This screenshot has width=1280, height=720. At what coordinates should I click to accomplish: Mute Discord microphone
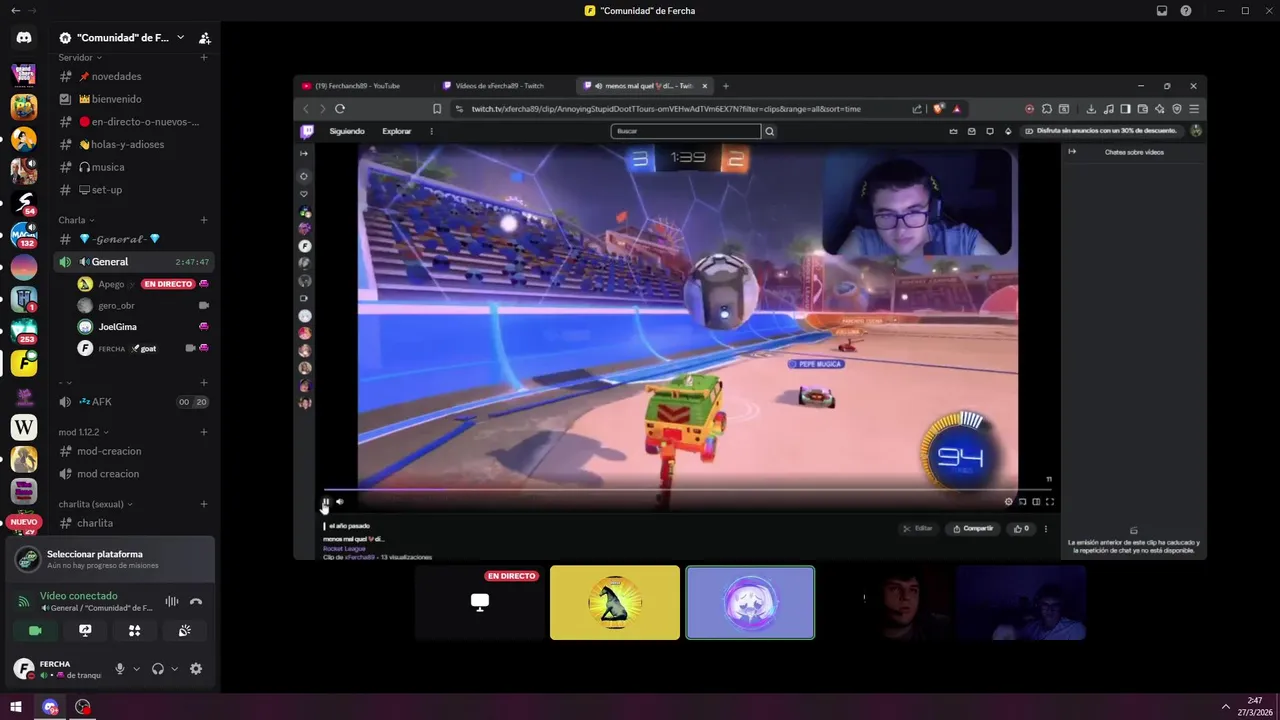[120, 669]
